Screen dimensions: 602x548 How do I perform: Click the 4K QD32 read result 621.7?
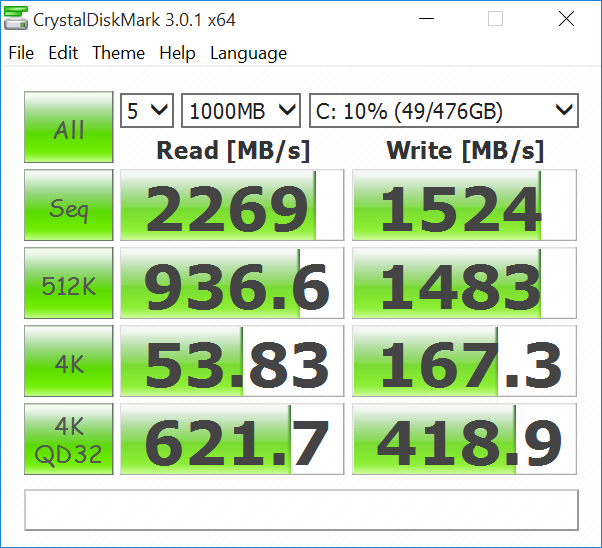[232, 439]
